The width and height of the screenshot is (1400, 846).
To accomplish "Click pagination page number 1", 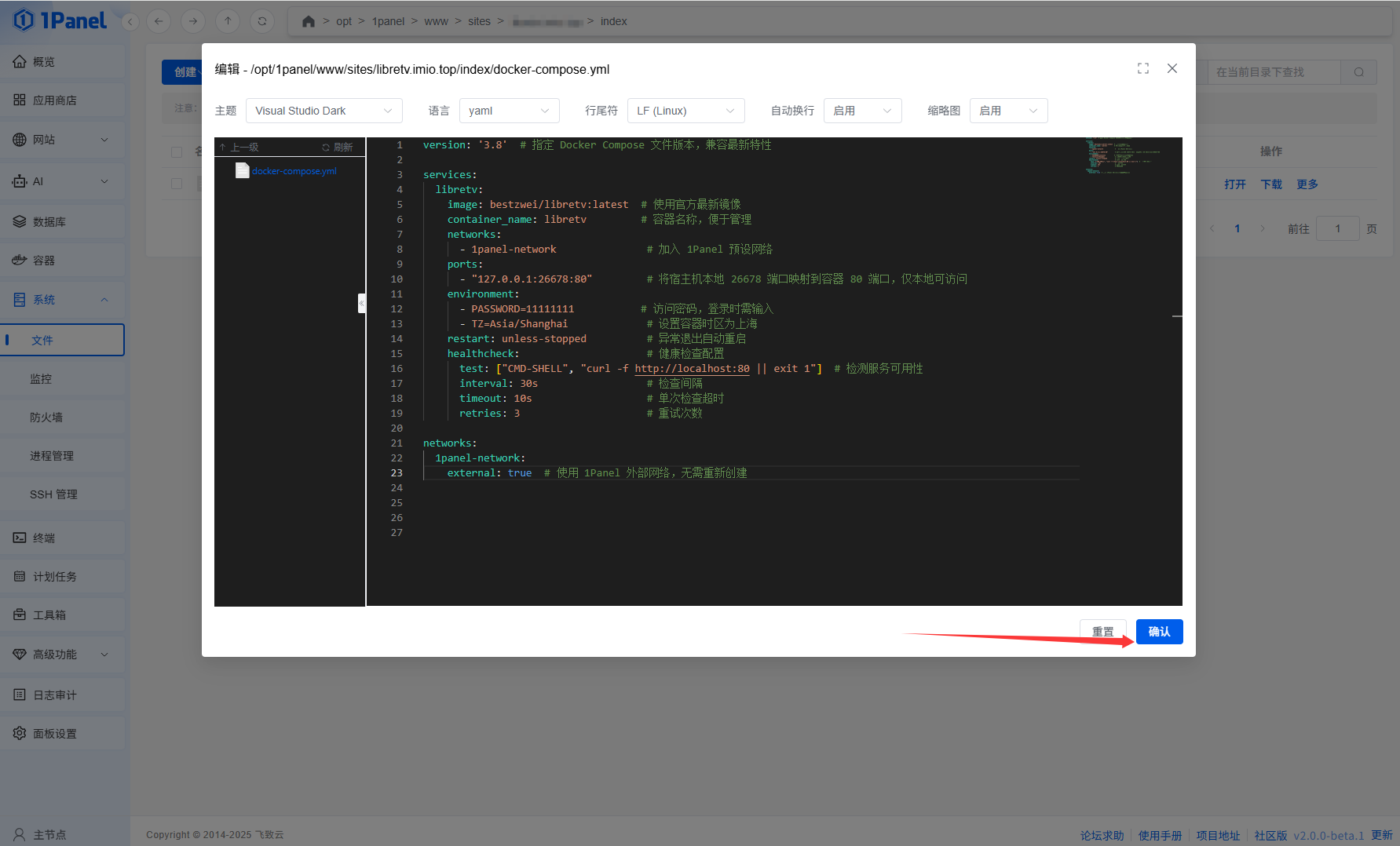I will (x=1237, y=229).
